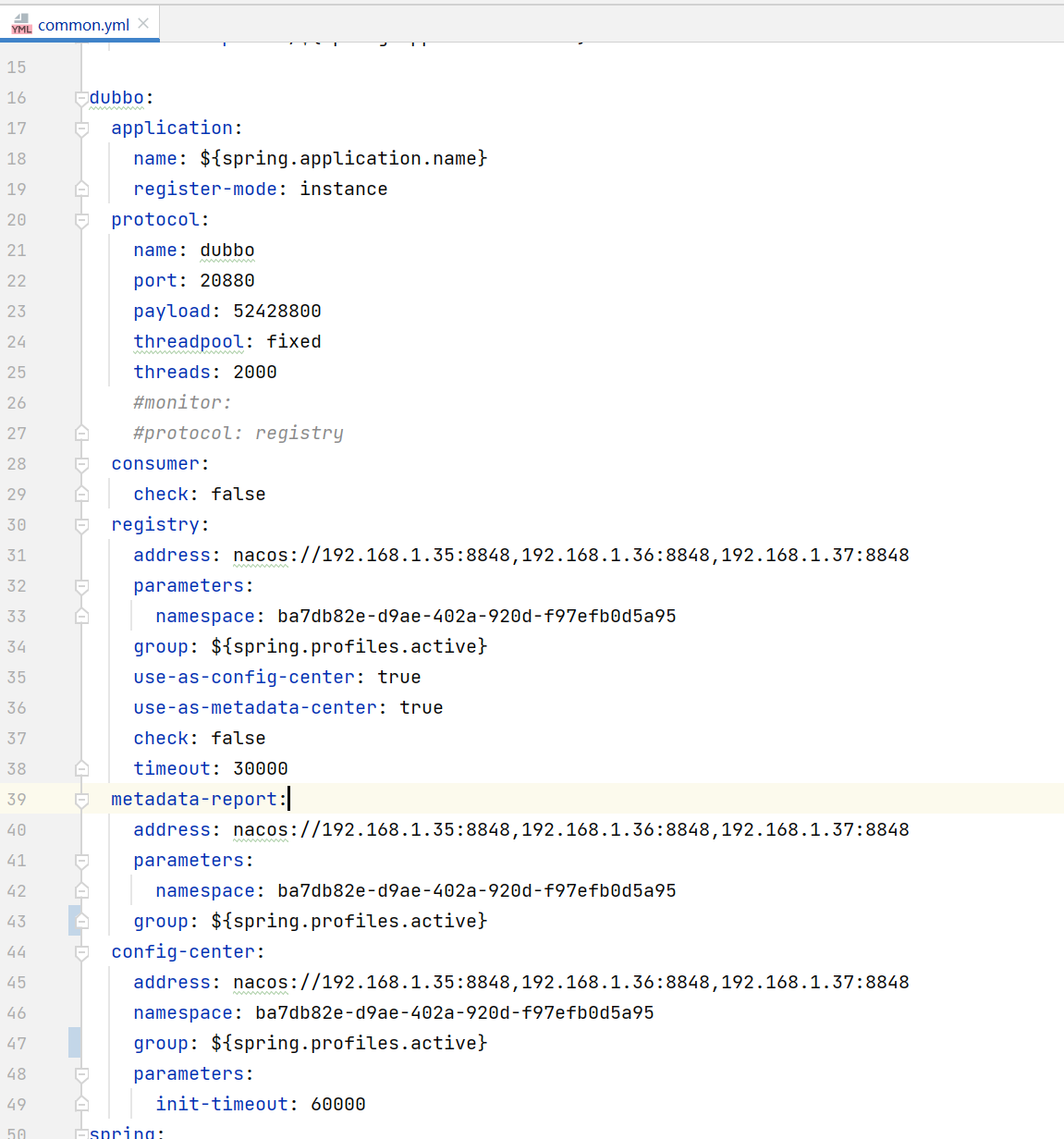1064x1139 pixels.
Task: Click the payload value '52428800'
Action: [277, 312]
